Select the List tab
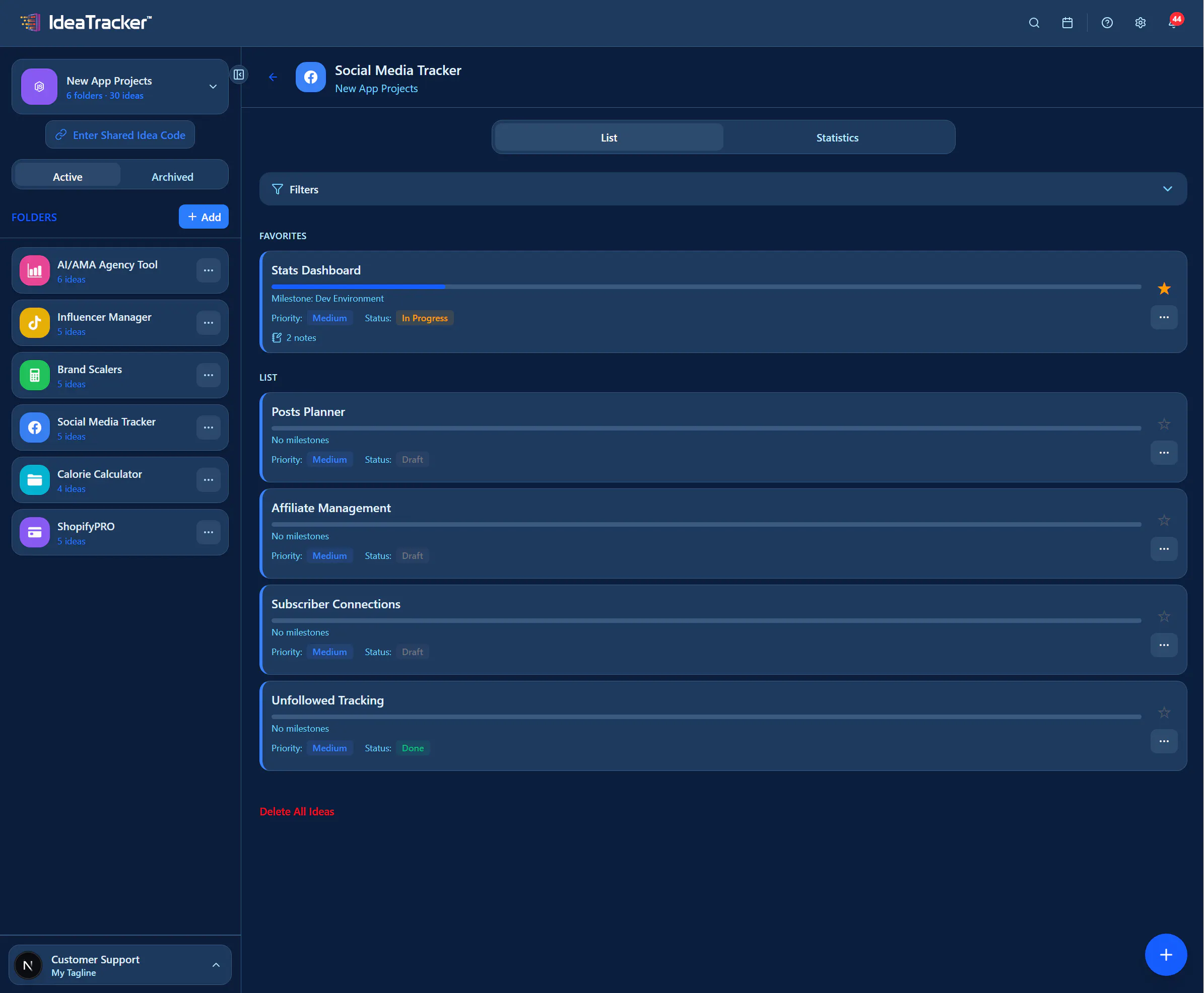This screenshot has width=1204, height=993. [608, 137]
